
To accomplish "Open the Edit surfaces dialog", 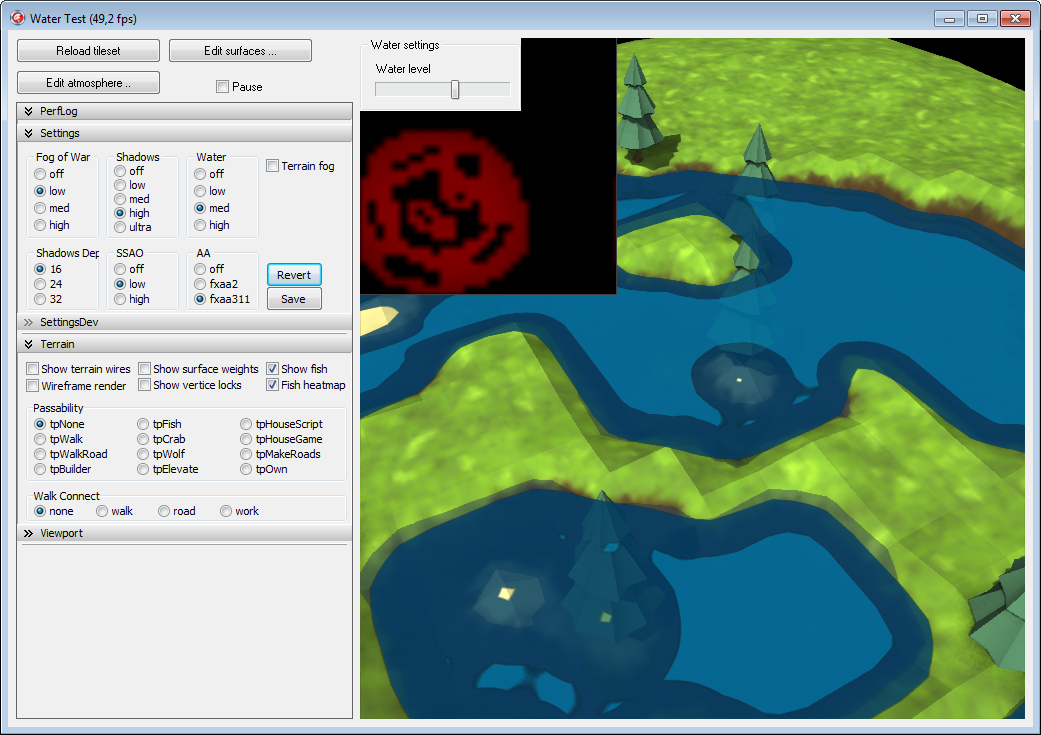I will pos(239,50).
